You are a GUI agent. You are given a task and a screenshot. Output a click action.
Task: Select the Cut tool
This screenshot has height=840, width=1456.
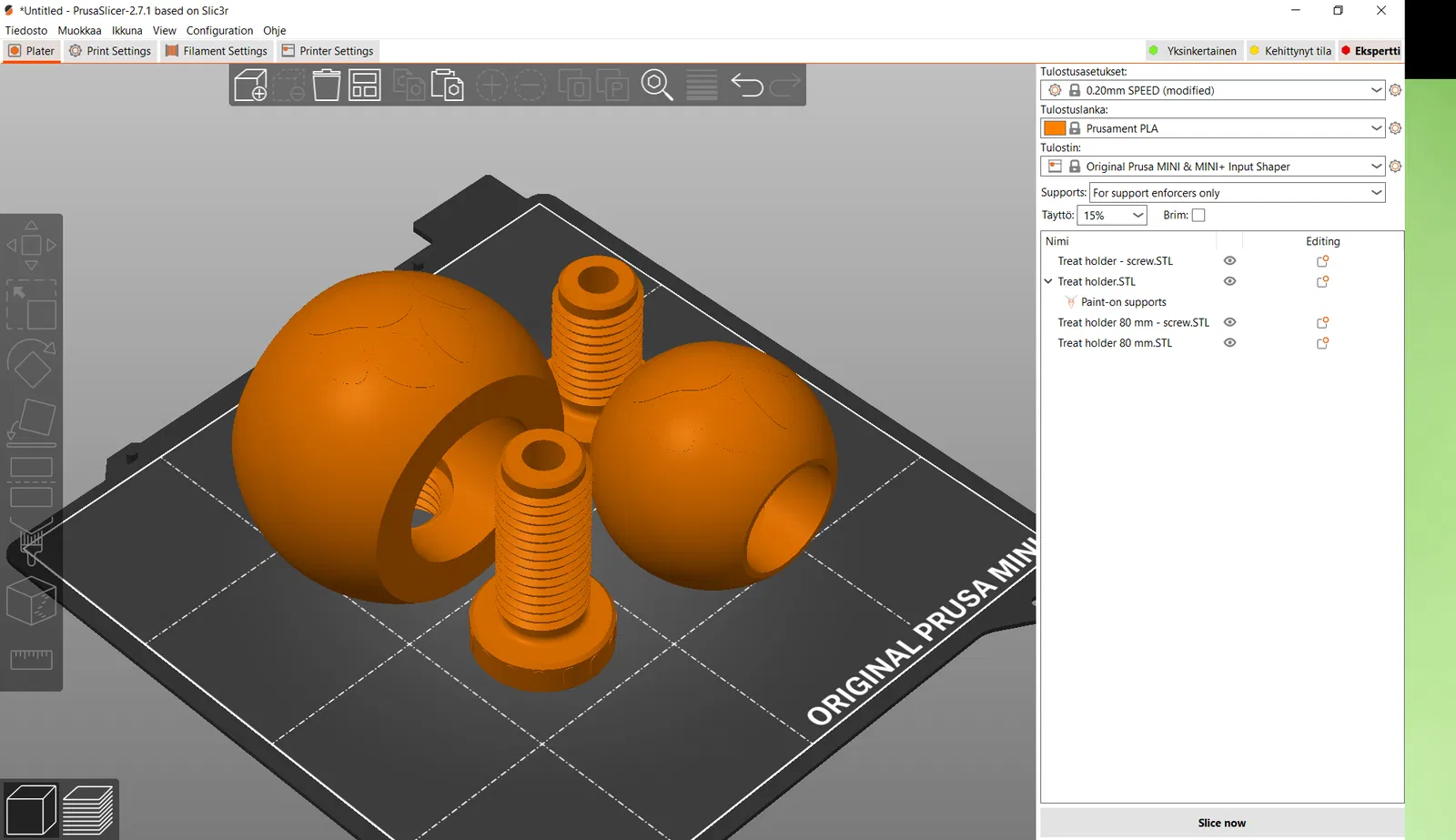pos(31,482)
